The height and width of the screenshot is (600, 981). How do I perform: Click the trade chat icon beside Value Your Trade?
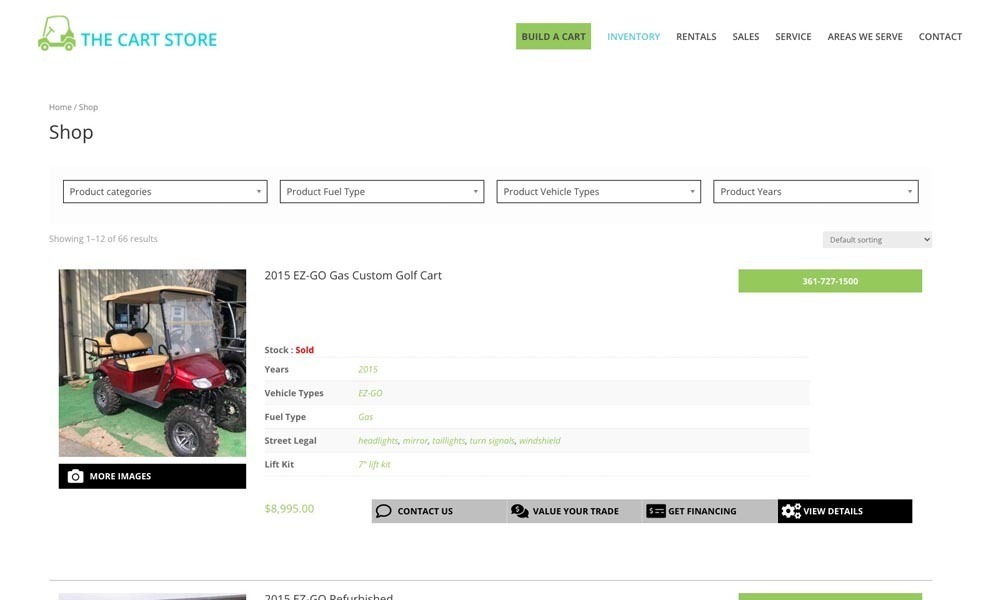519,511
